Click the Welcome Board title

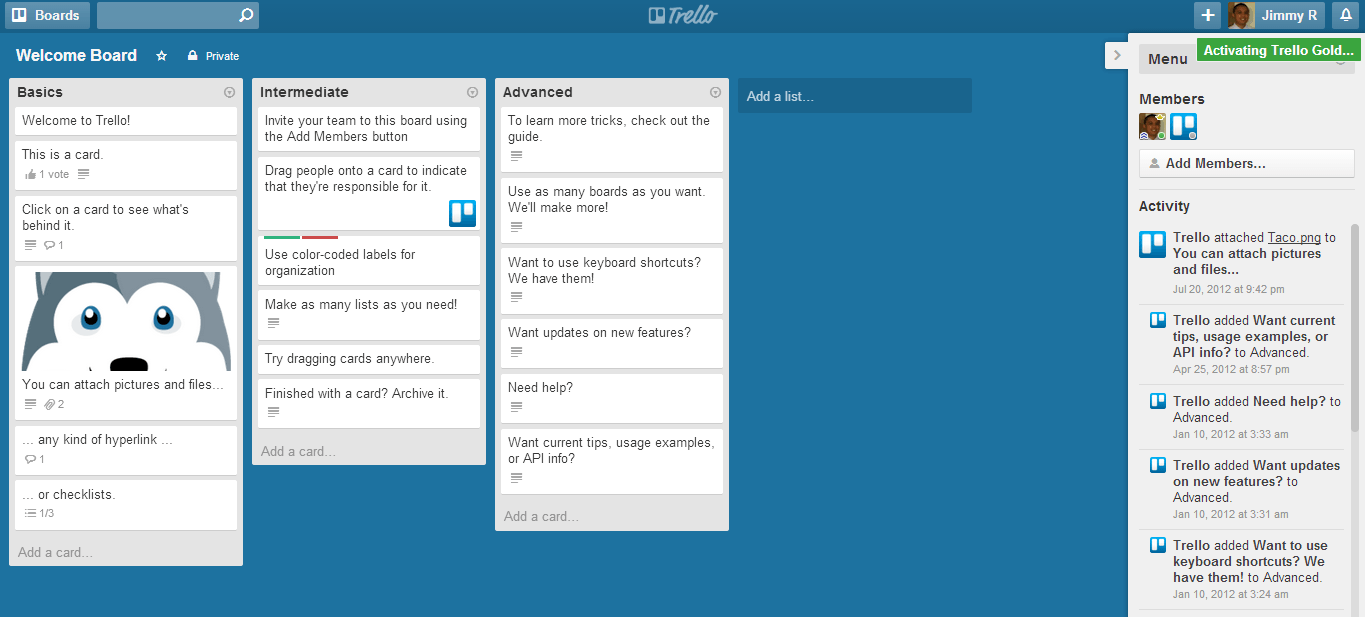click(x=77, y=56)
